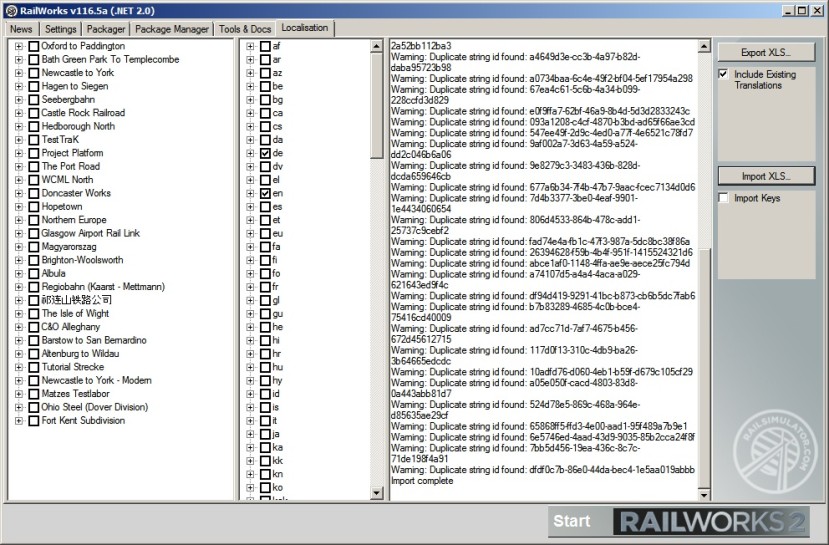Check the 'af' language checkbox
The height and width of the screenshot is (545, 829).
point(265,47)
